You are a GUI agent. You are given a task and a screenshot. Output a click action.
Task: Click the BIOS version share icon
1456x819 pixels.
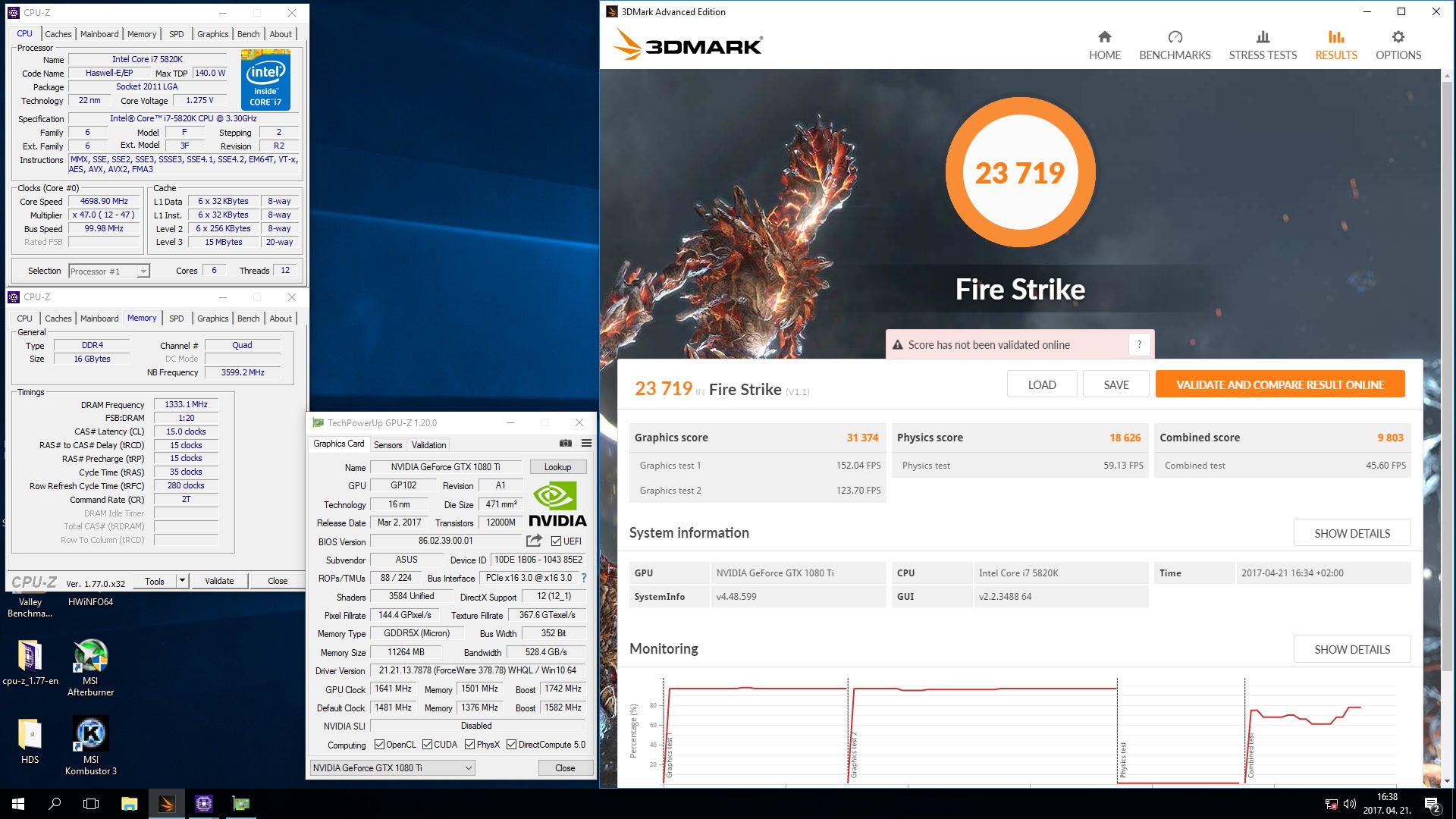coord(535,541)
